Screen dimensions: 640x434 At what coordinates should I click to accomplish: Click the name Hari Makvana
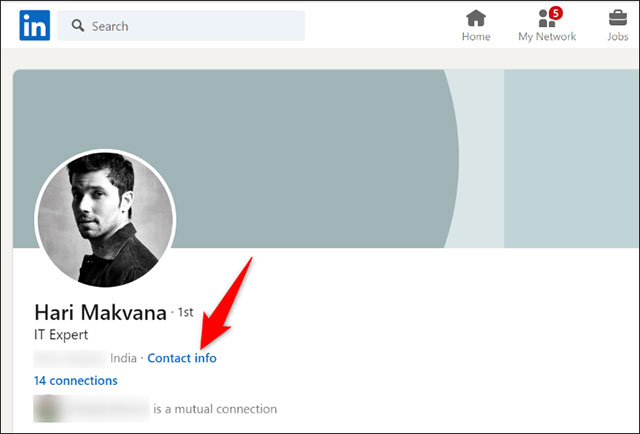point(100,312)
